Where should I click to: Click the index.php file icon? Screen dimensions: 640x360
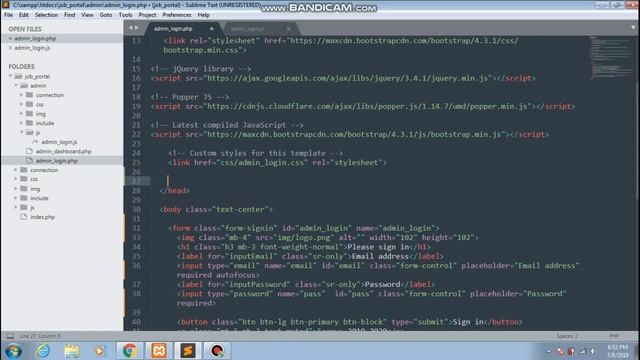(x=24, y=217)
